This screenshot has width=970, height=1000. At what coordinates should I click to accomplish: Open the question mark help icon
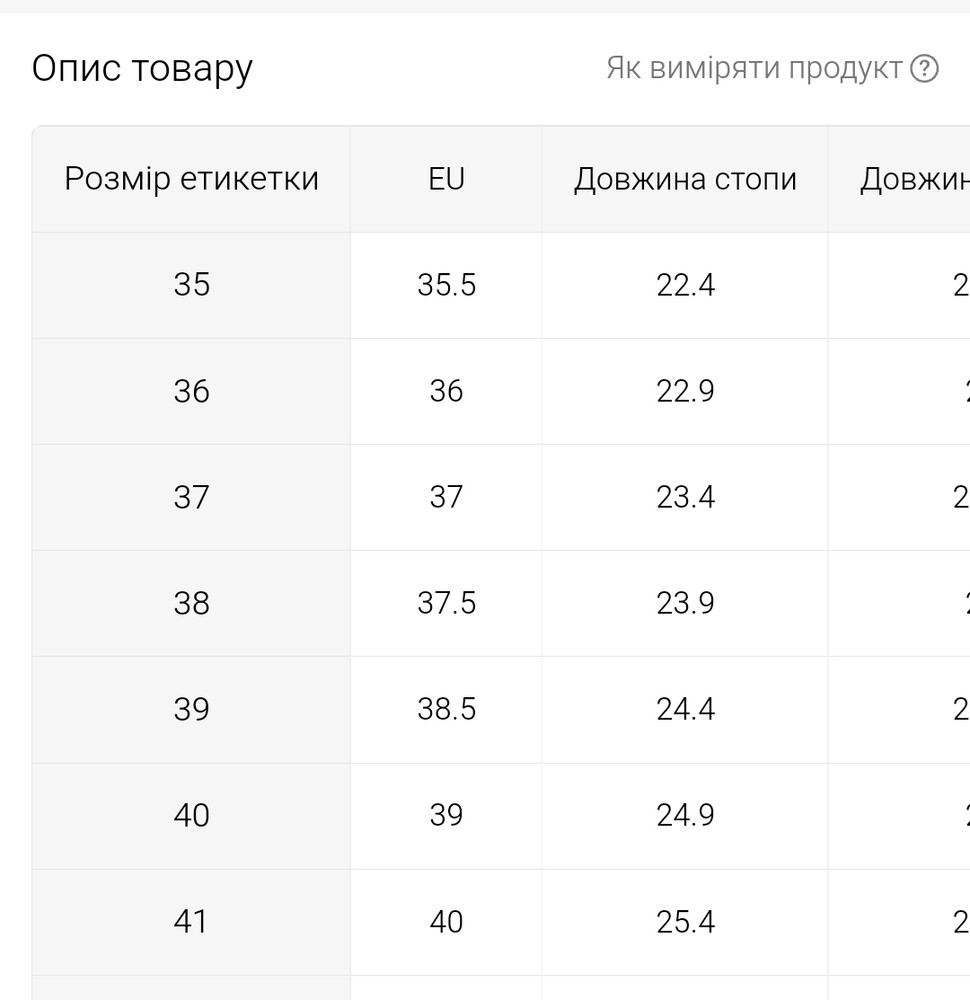coord(924,68)
